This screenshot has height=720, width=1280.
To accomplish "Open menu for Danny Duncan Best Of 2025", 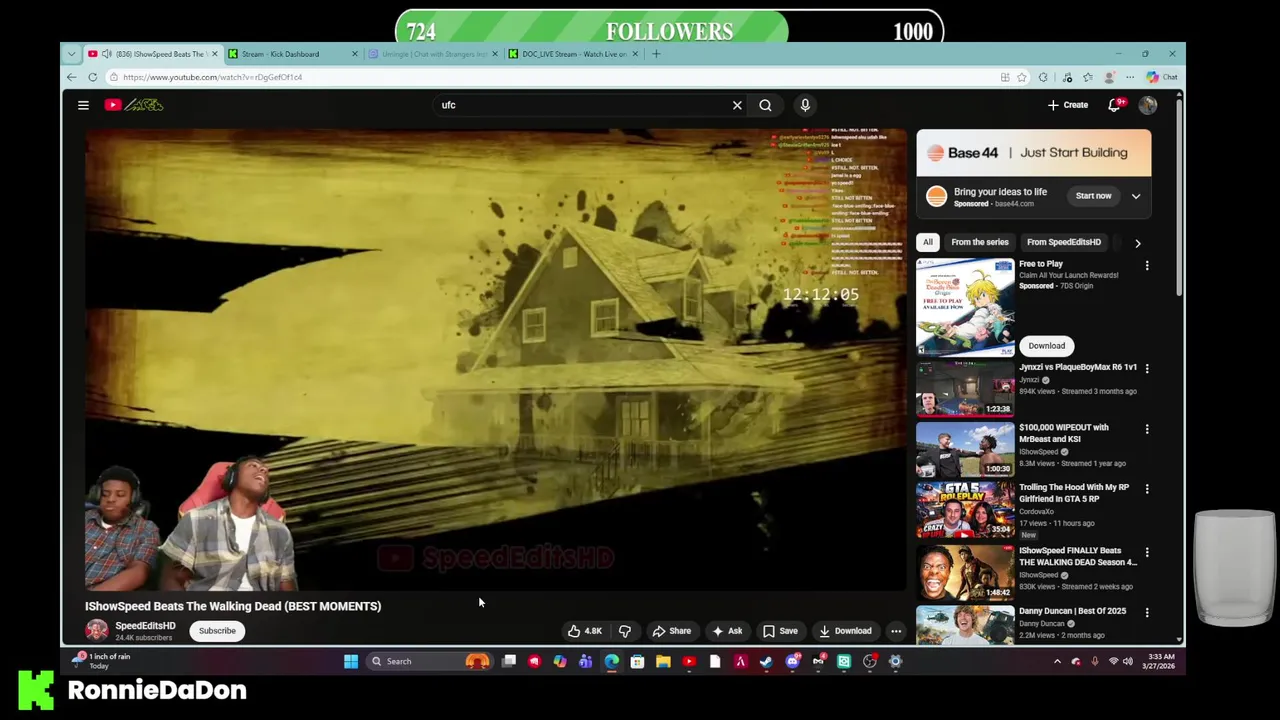I will point(1147,612).
